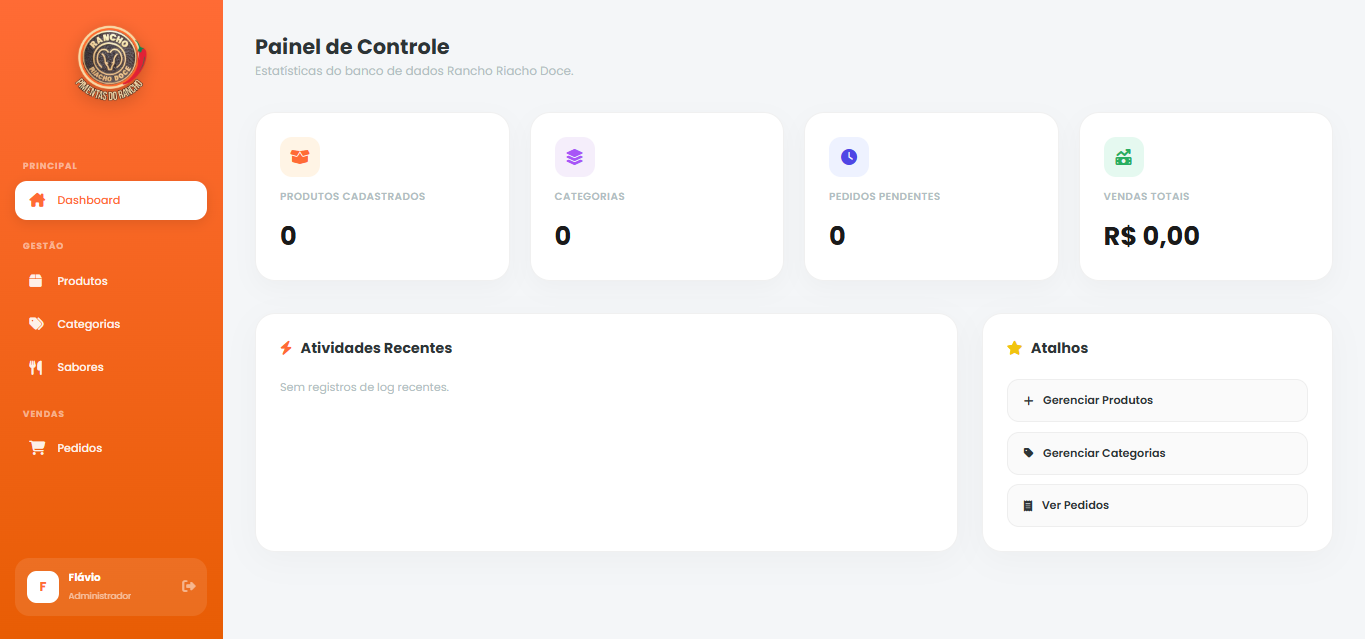Viewport: 1365px width, 639px height.
Task: Click the Rancho Riacho Doce logo
Action: tap(111, 62)
